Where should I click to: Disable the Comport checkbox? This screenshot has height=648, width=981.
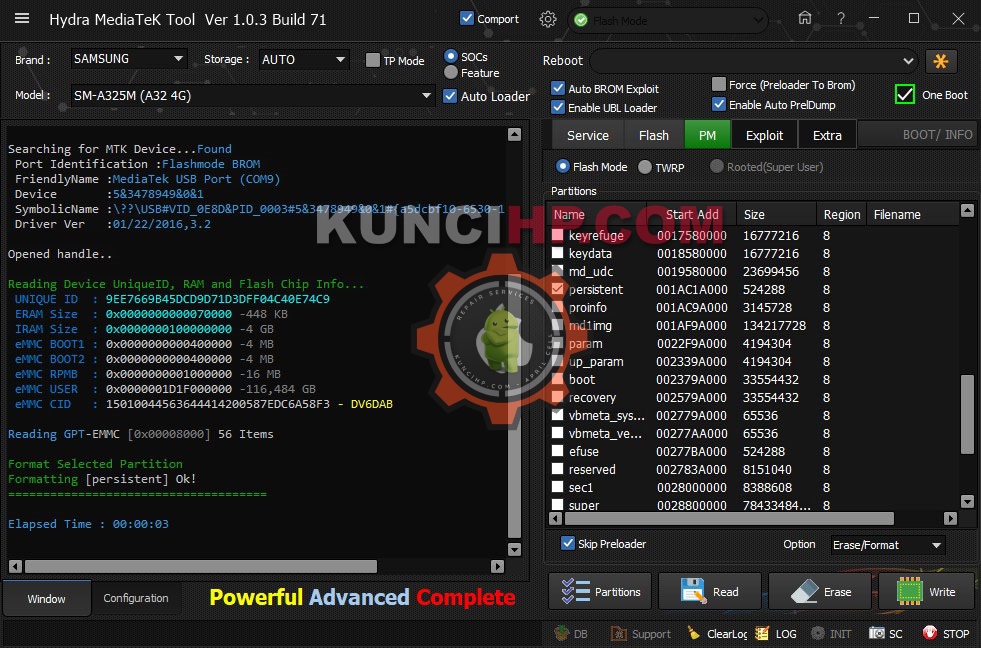[467, 18]
